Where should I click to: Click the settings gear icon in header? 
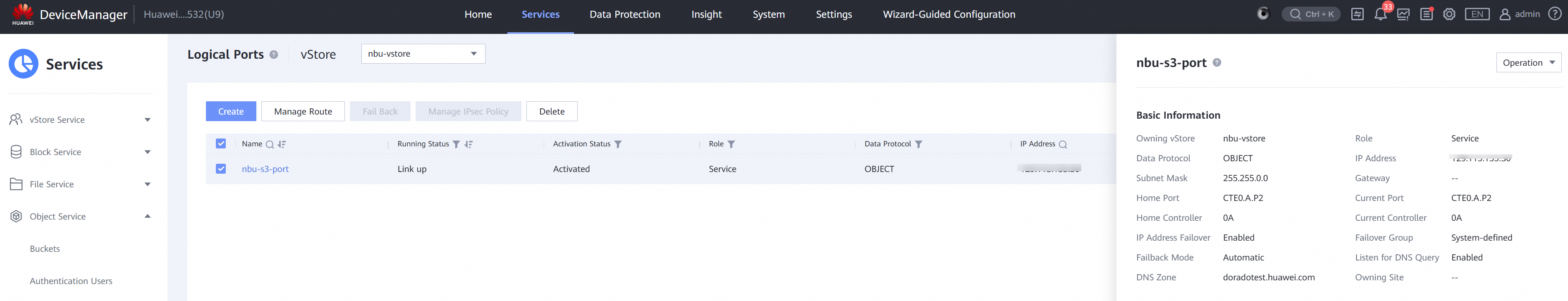tap(1449, 14)
